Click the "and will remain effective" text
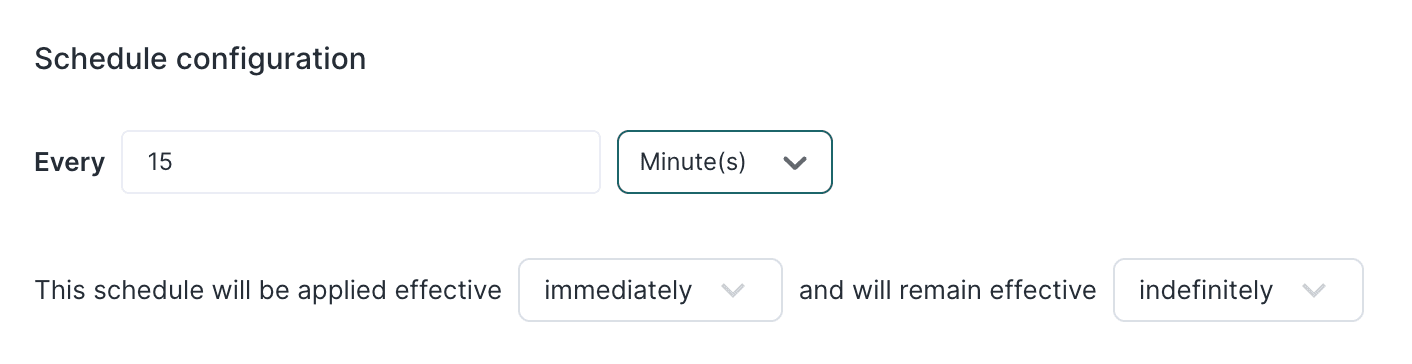This screenshot has width=1412, height=364. 948,290
